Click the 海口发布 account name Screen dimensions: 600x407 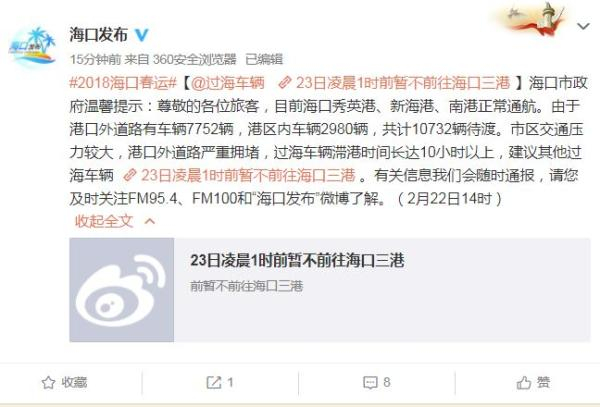click(98, 35)
